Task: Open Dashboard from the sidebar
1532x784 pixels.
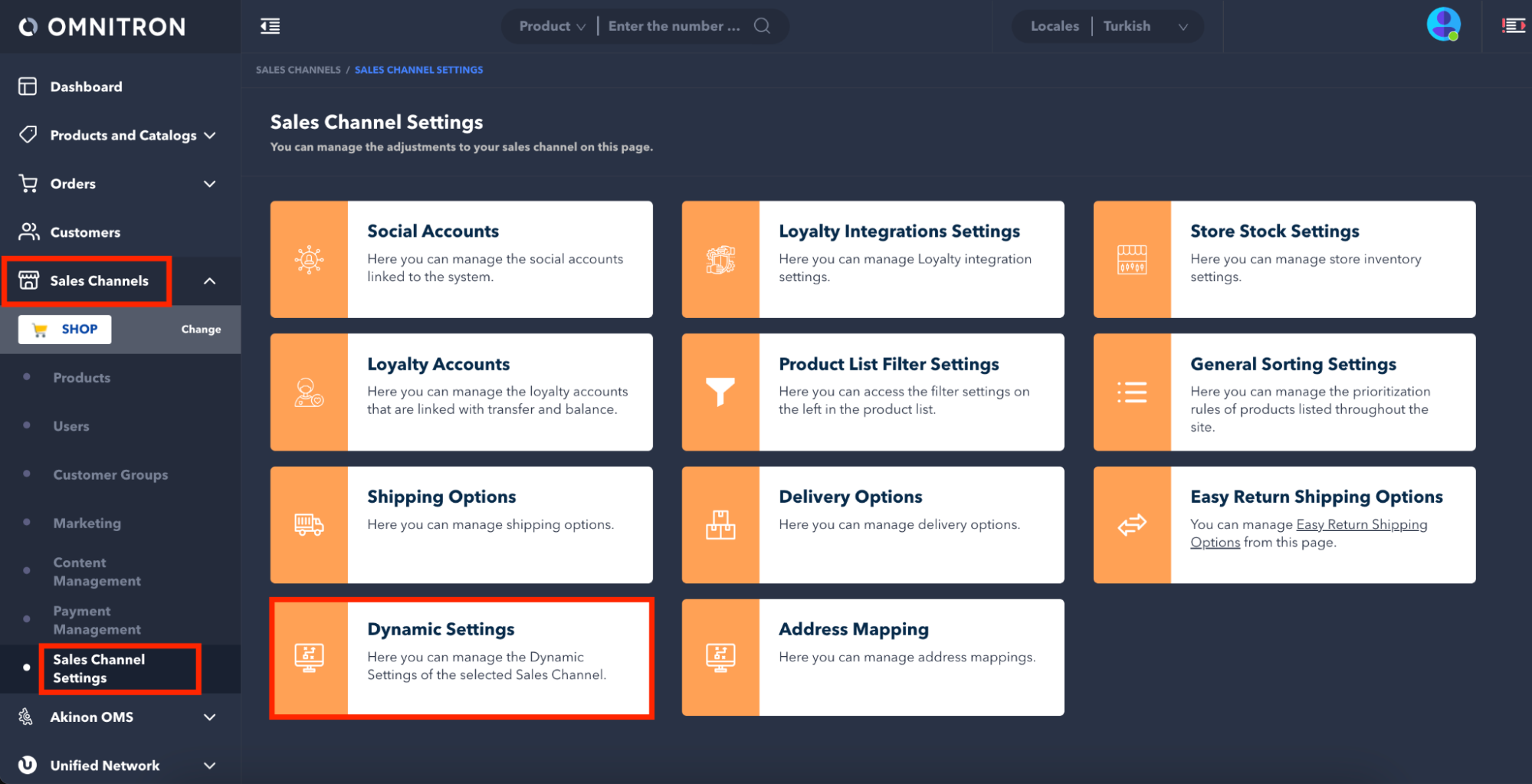Action: (x=86, y=87)
